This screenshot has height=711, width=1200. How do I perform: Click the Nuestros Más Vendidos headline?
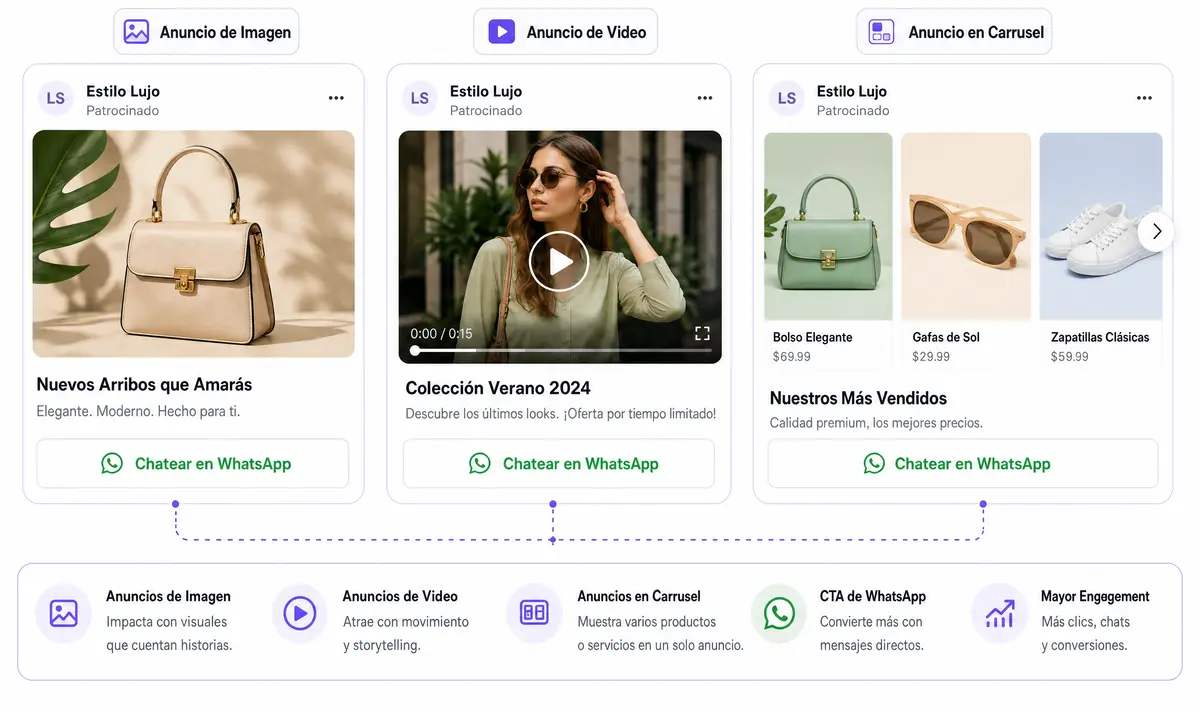[x=858, y=398]
